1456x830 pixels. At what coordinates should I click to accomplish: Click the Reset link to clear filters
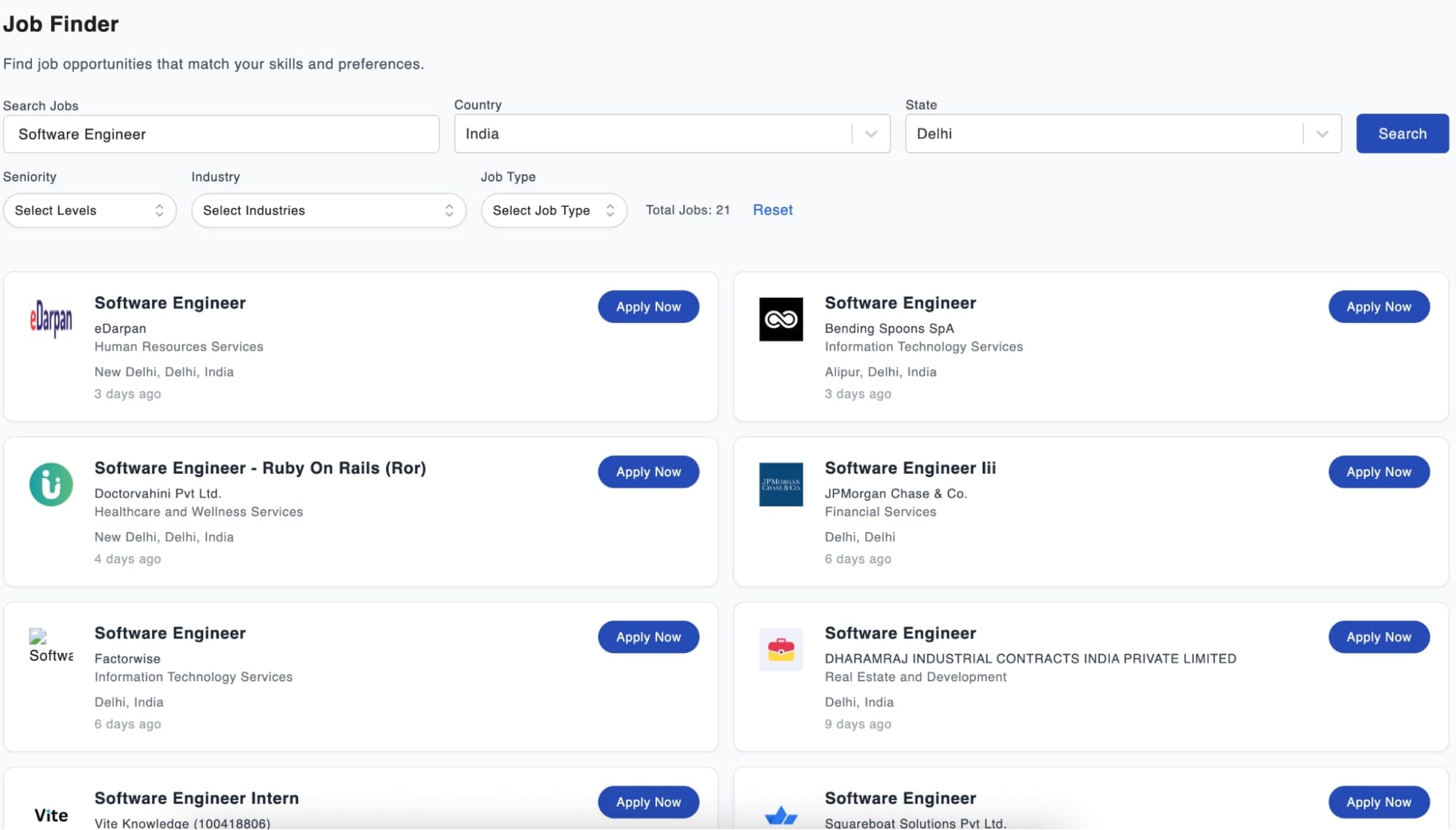tap(771, 210)
